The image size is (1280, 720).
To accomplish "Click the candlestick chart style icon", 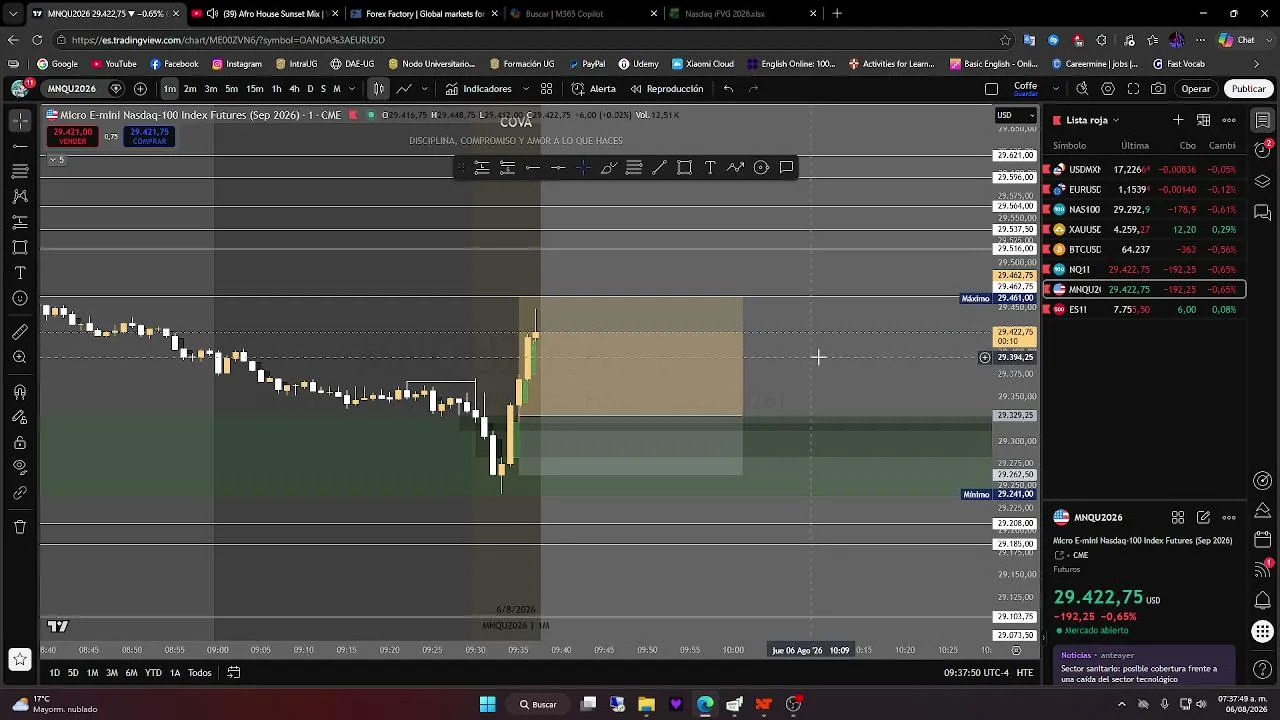I will [x=379, y=89].
